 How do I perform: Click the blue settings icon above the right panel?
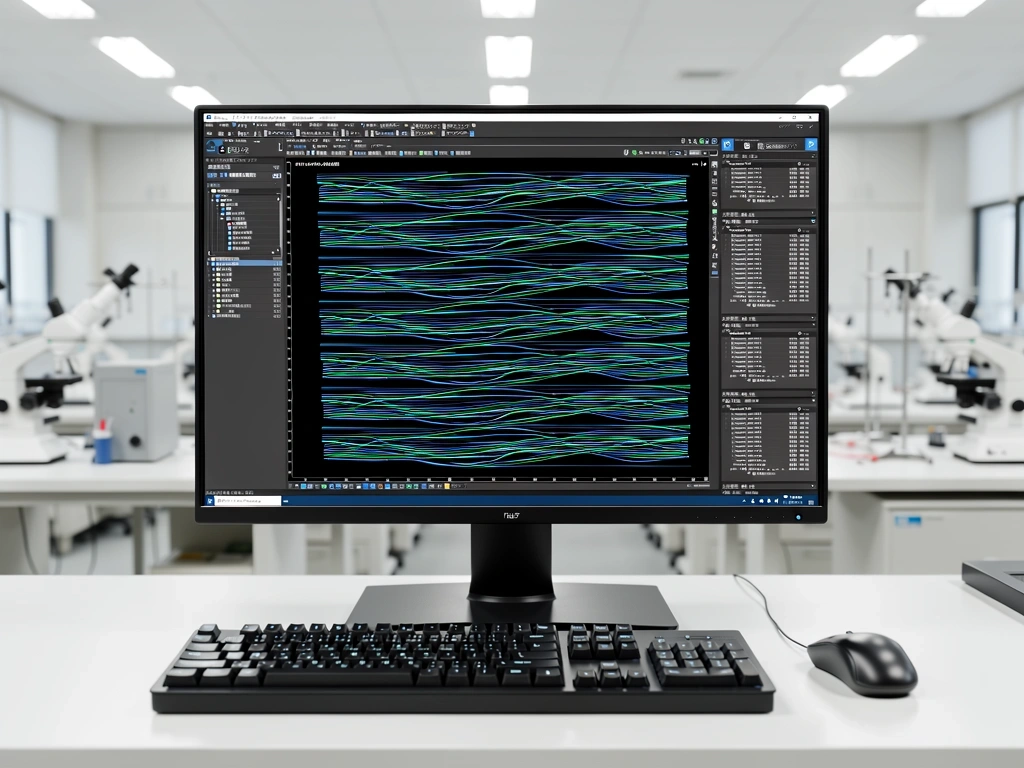pos(727,144)
